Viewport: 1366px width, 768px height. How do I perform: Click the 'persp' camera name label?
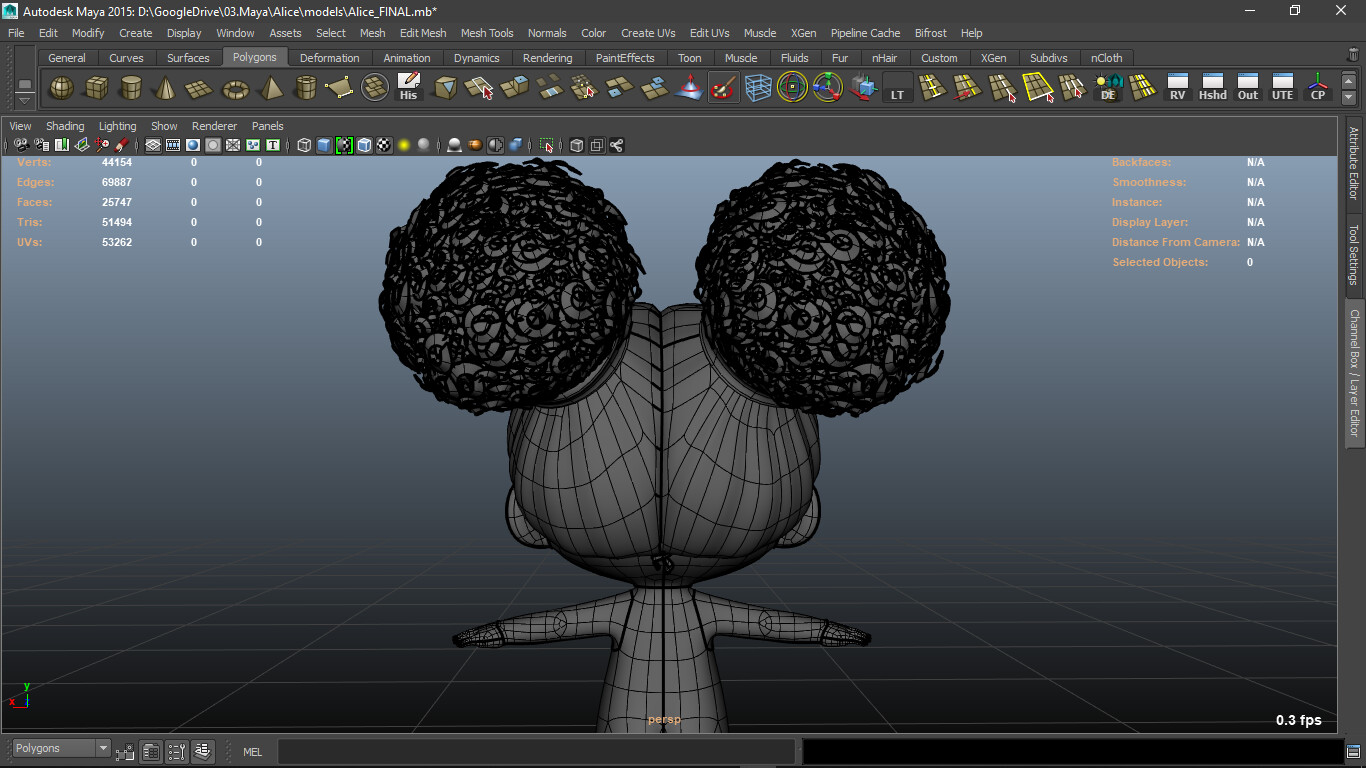tap(664, 719)
